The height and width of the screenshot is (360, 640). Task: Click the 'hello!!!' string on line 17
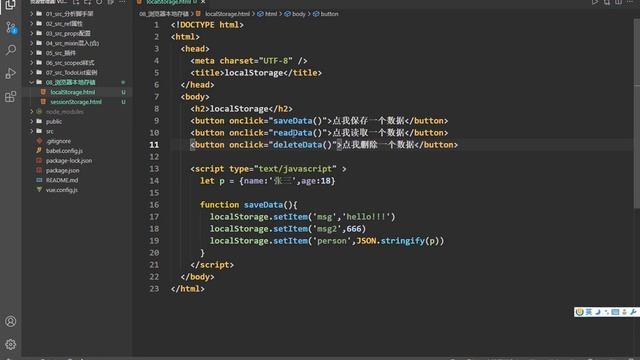pyautogui.click(x=367, y=217)
